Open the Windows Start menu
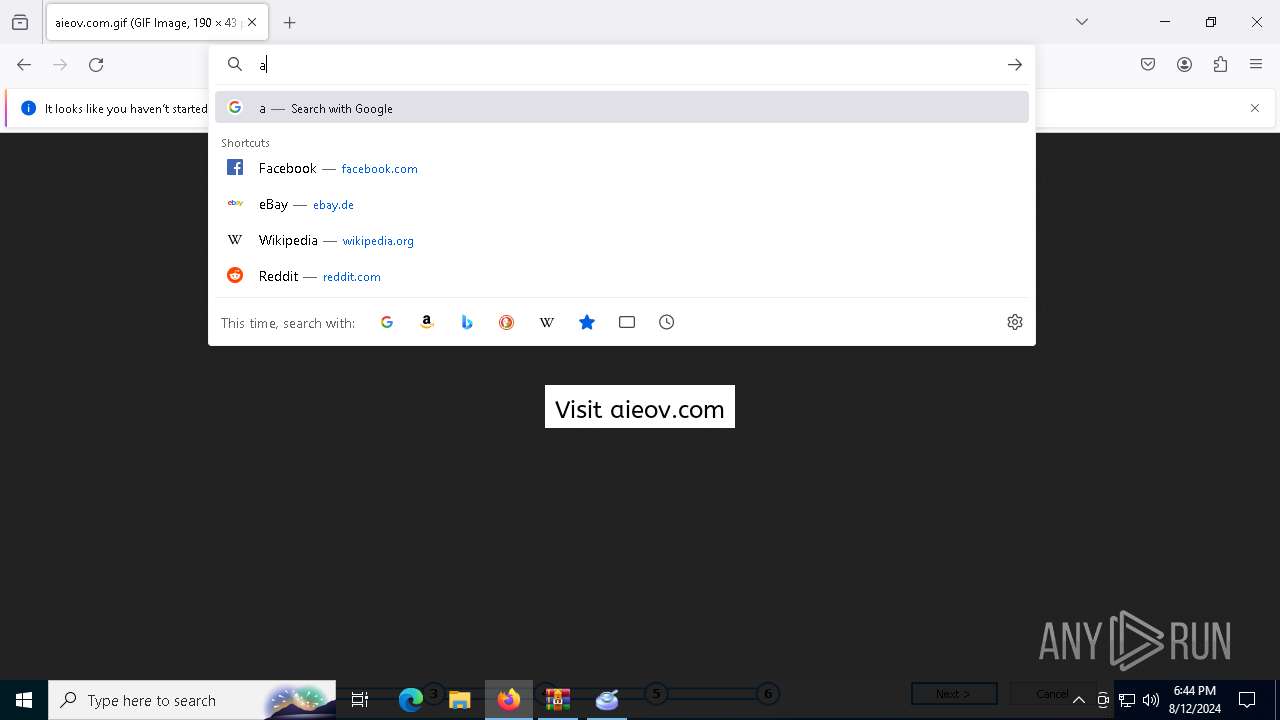 click(24, 700)
